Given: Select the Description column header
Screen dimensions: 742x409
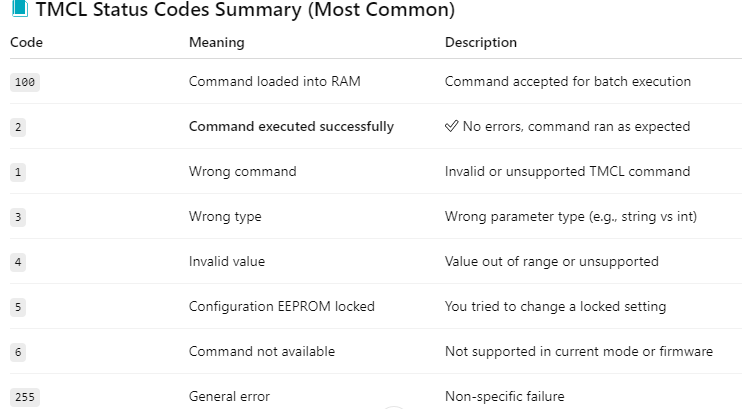Looking at the screenshot, I should pyautogui.click(x=481, y=43).
